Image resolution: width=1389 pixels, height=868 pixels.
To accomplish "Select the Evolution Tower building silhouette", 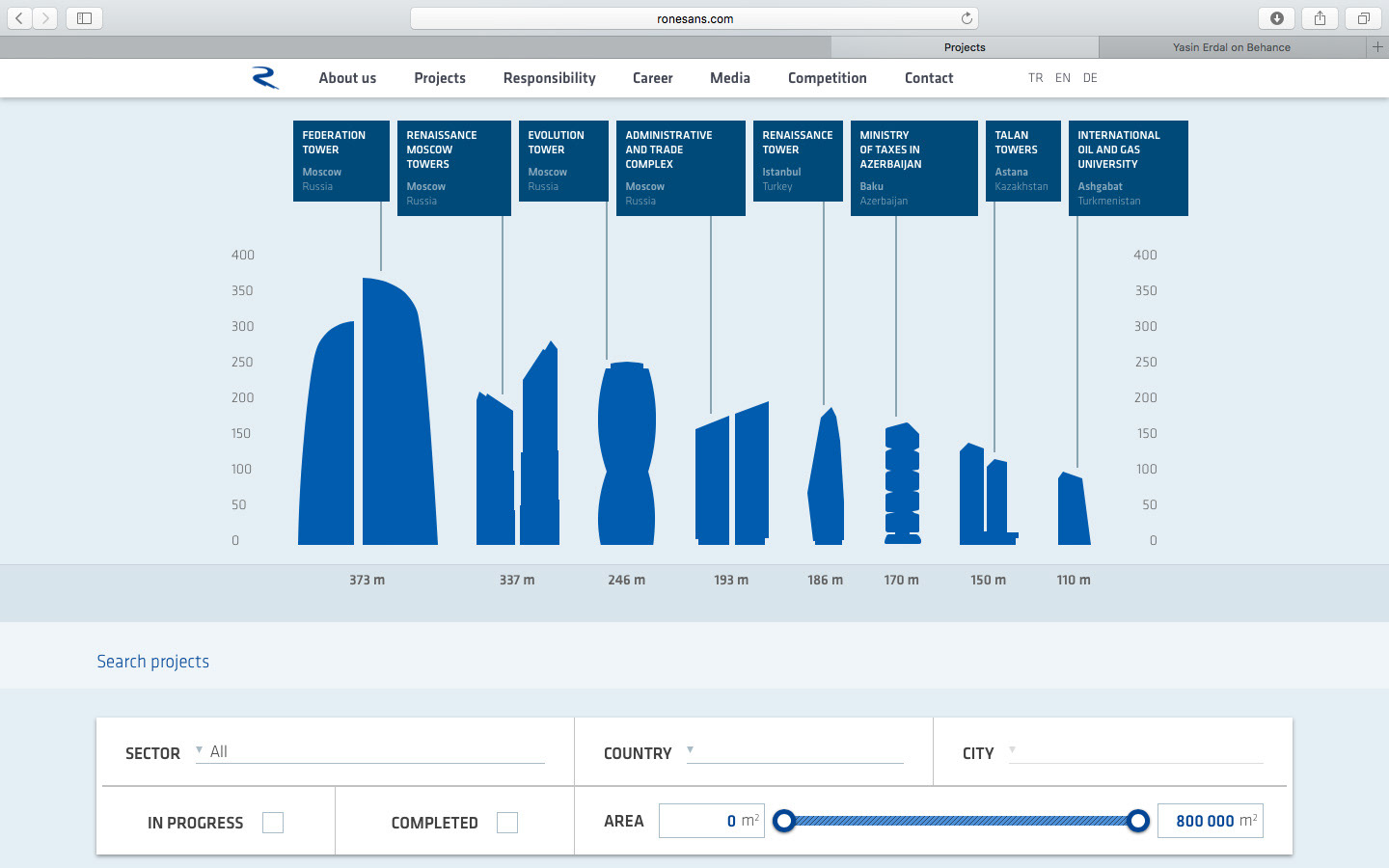I will click(627, 453).
